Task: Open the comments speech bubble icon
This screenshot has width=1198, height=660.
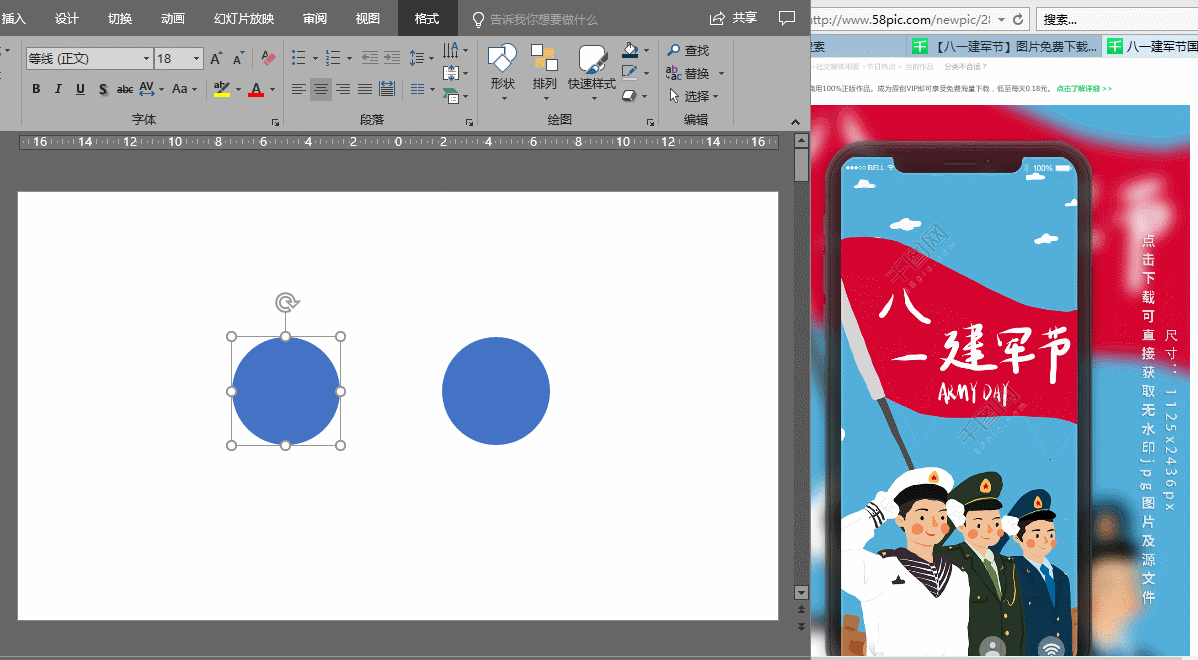Action: [786, 18]
